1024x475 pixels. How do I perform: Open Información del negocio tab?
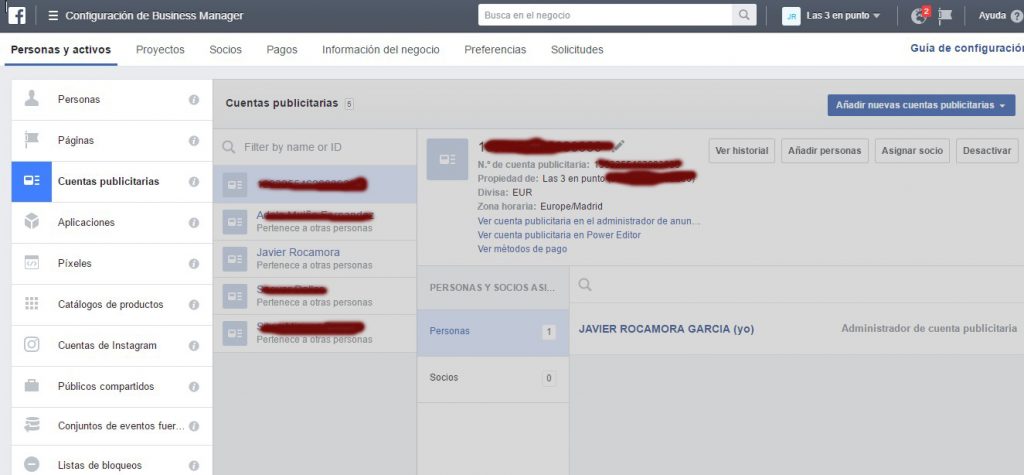(381, 50)
